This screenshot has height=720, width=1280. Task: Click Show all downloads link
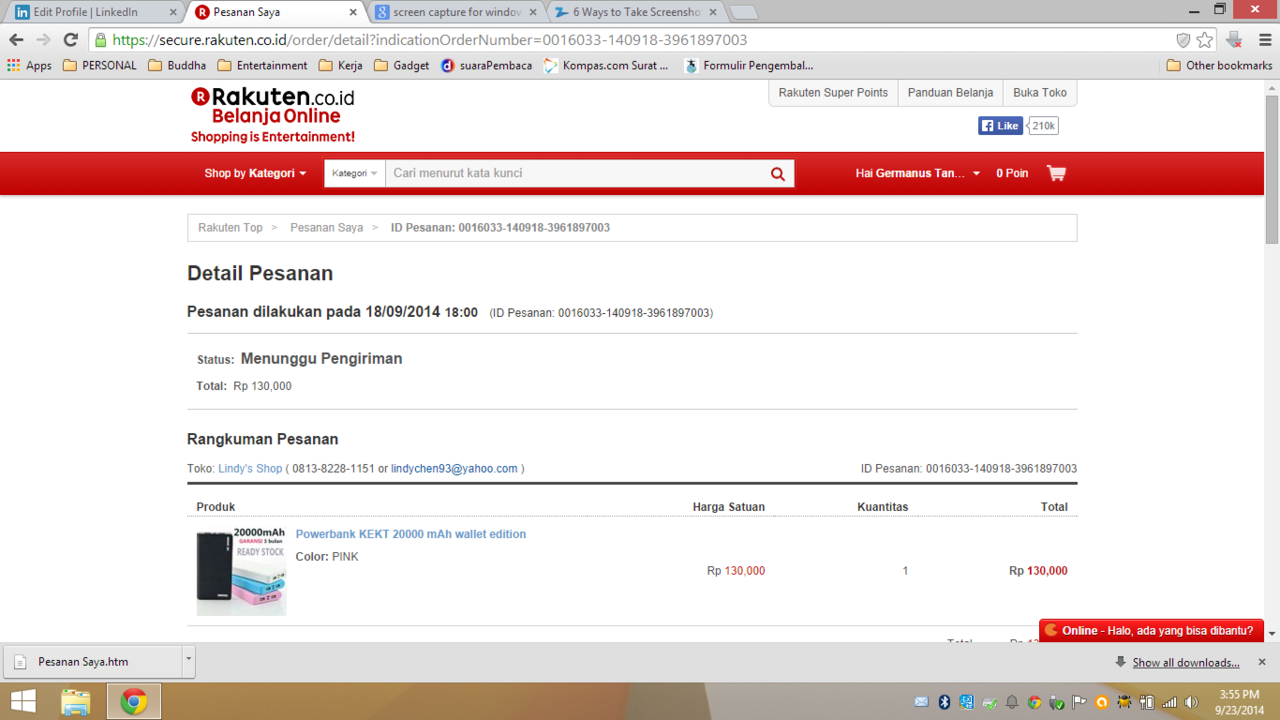1185,662
